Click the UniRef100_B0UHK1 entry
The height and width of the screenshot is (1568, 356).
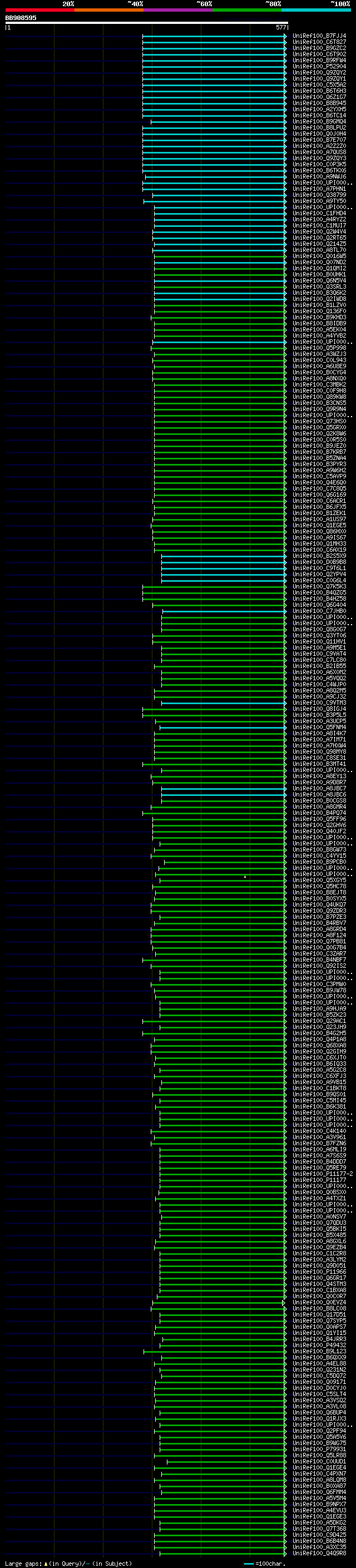pos(319,275)
